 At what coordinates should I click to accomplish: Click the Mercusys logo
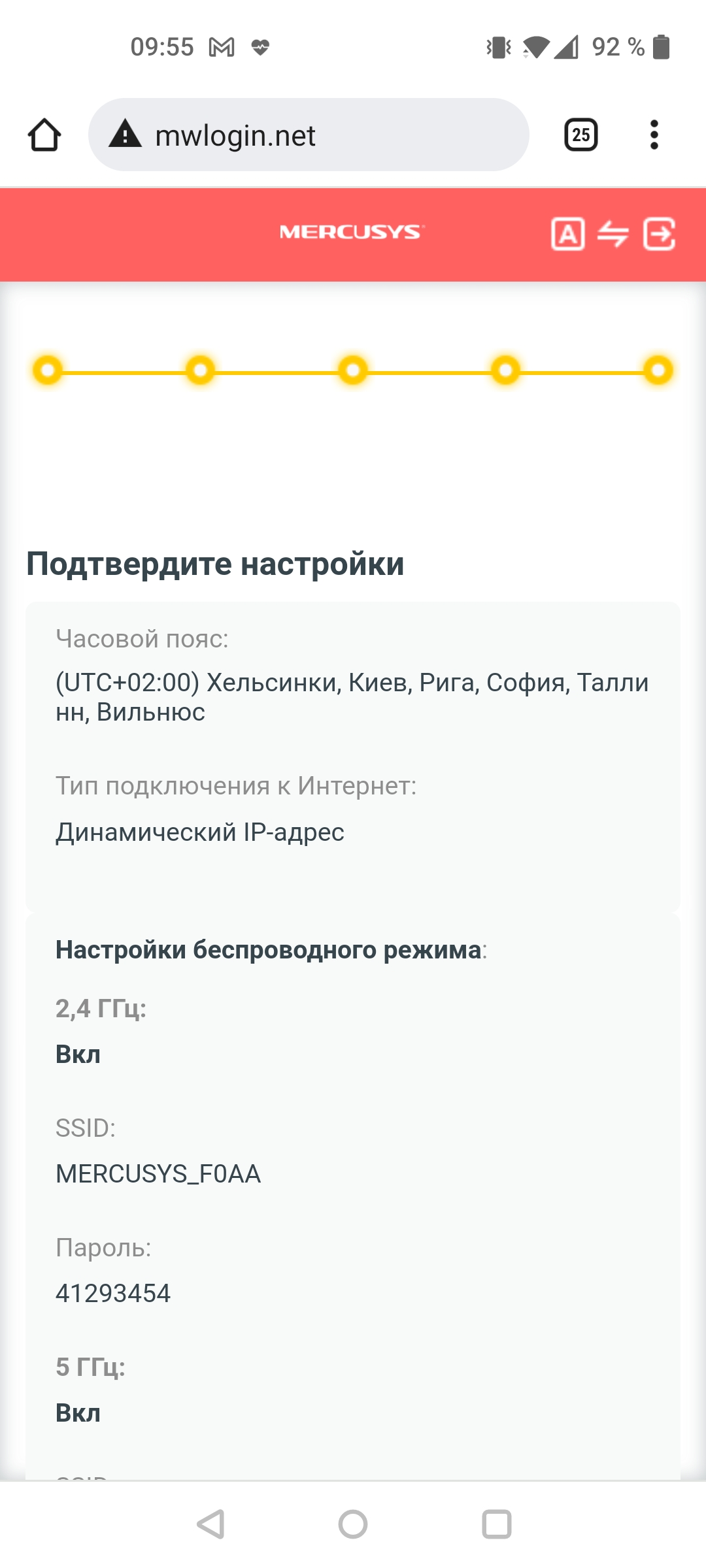tap(352, 232)
